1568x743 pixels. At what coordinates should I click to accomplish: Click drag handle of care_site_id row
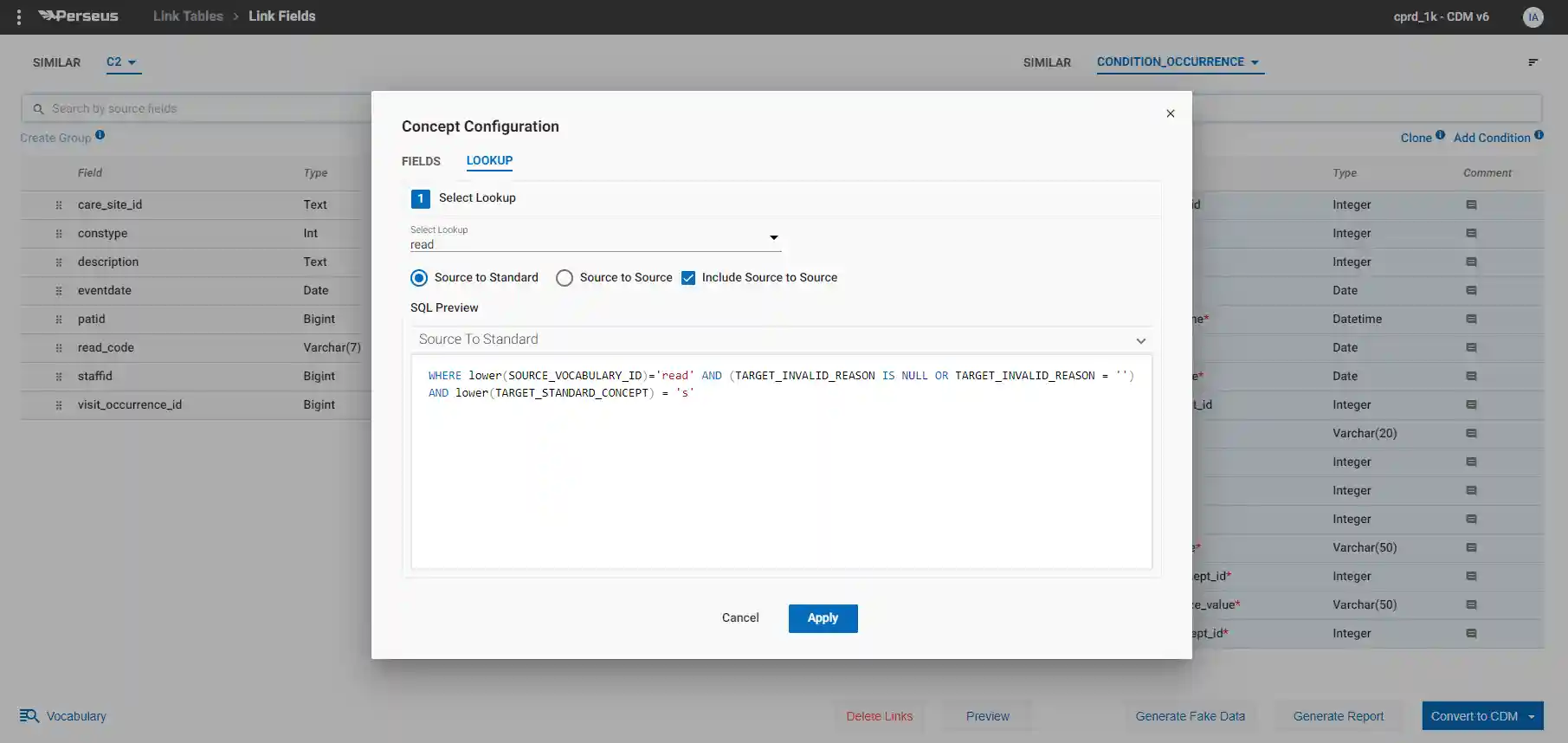tap(59, 205)
